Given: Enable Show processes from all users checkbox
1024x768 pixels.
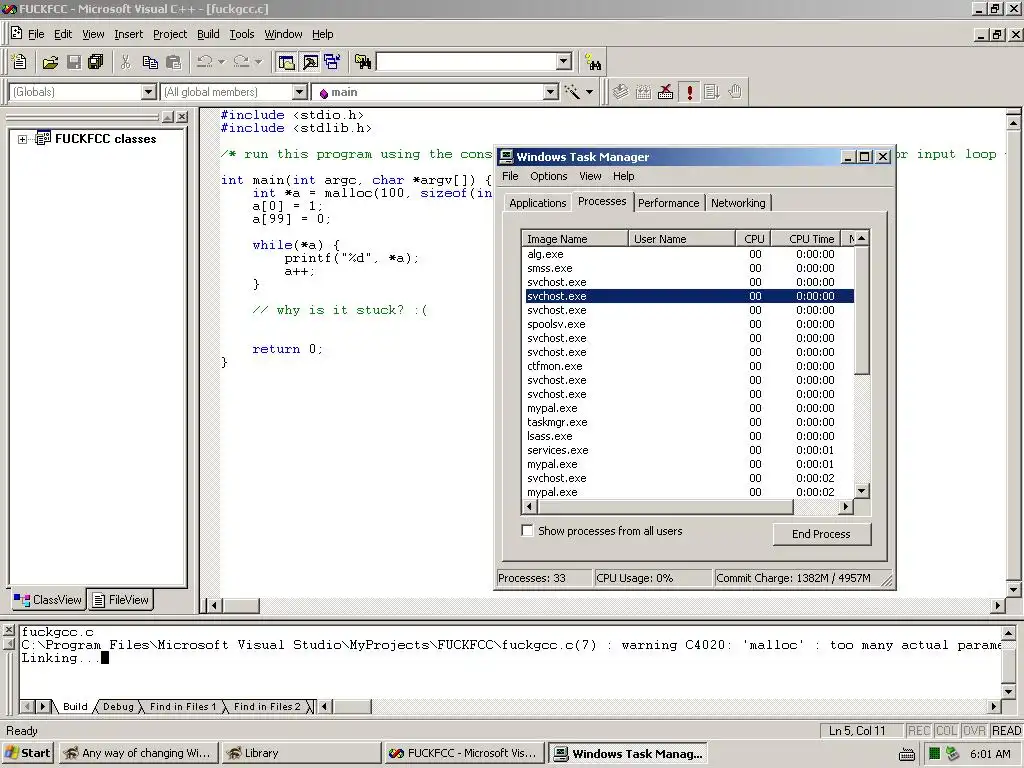Looking at the screenshot, I should pyautogui.click(x=527, y=530).
